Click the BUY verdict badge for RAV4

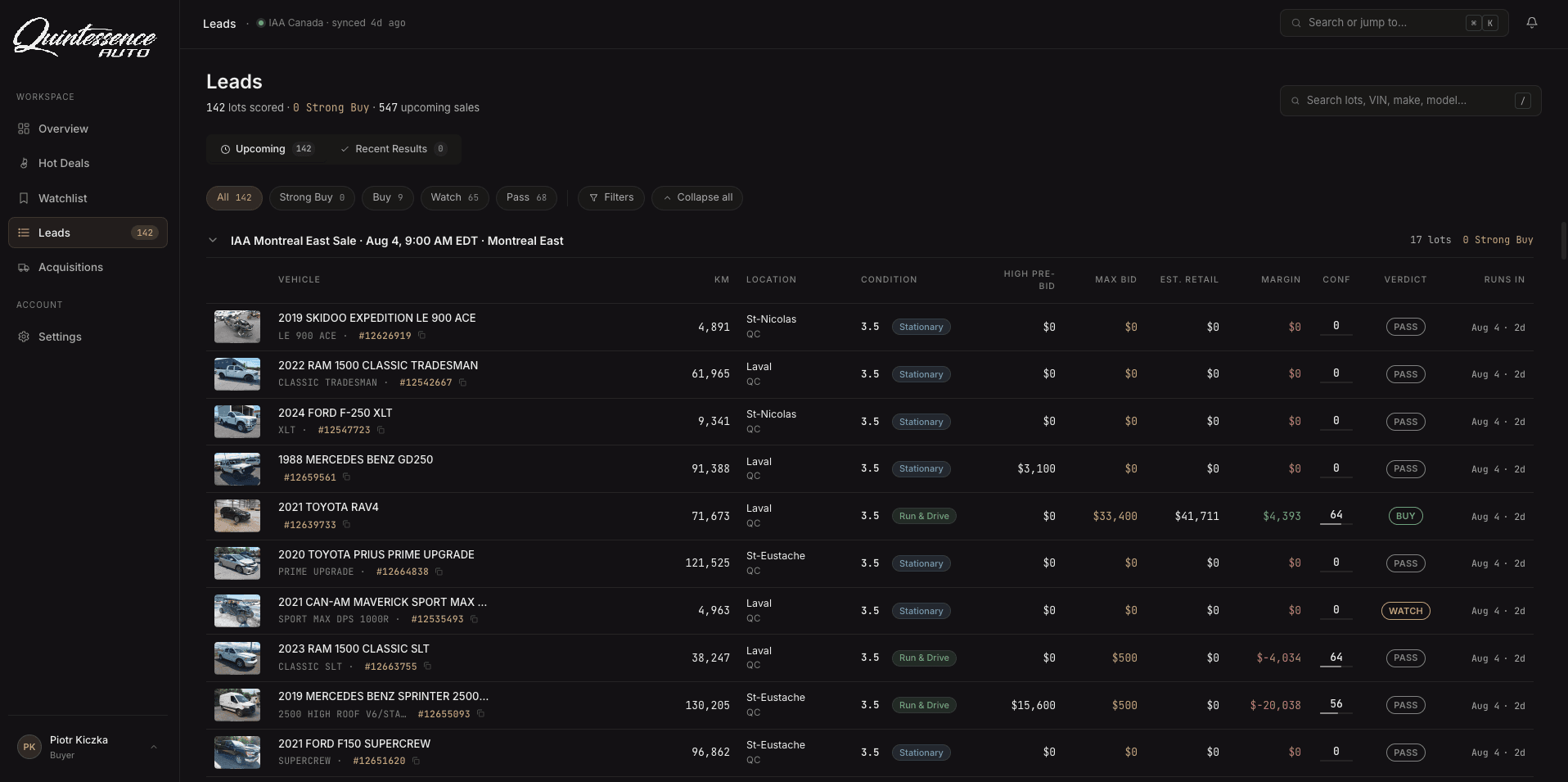click(1405, 516)
